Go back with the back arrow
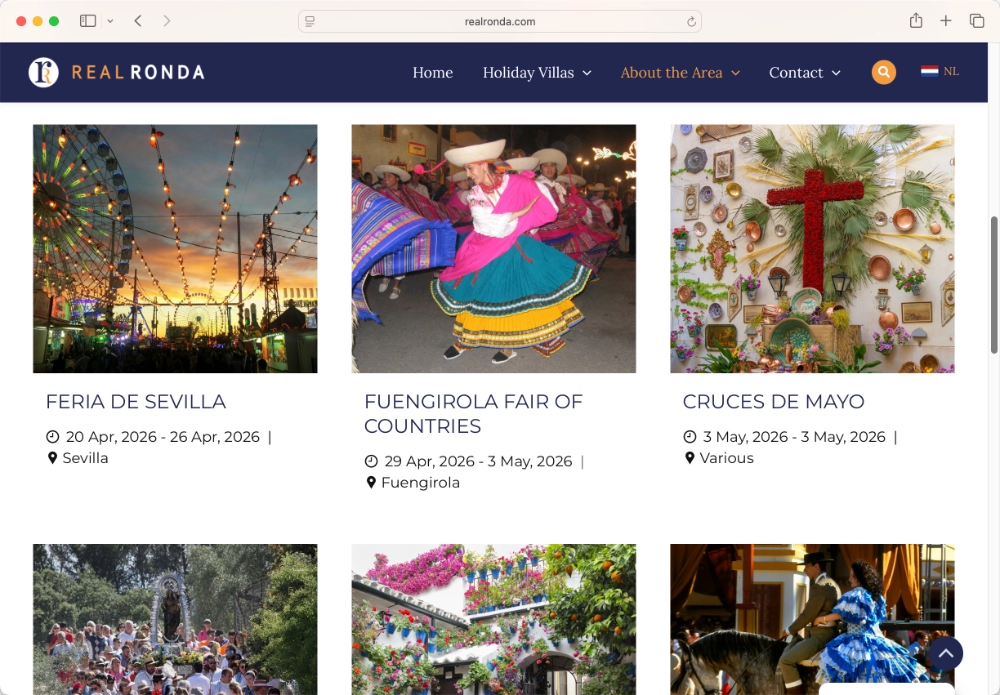The height and width of the screenshot is (695, 1000). (138, 21)
